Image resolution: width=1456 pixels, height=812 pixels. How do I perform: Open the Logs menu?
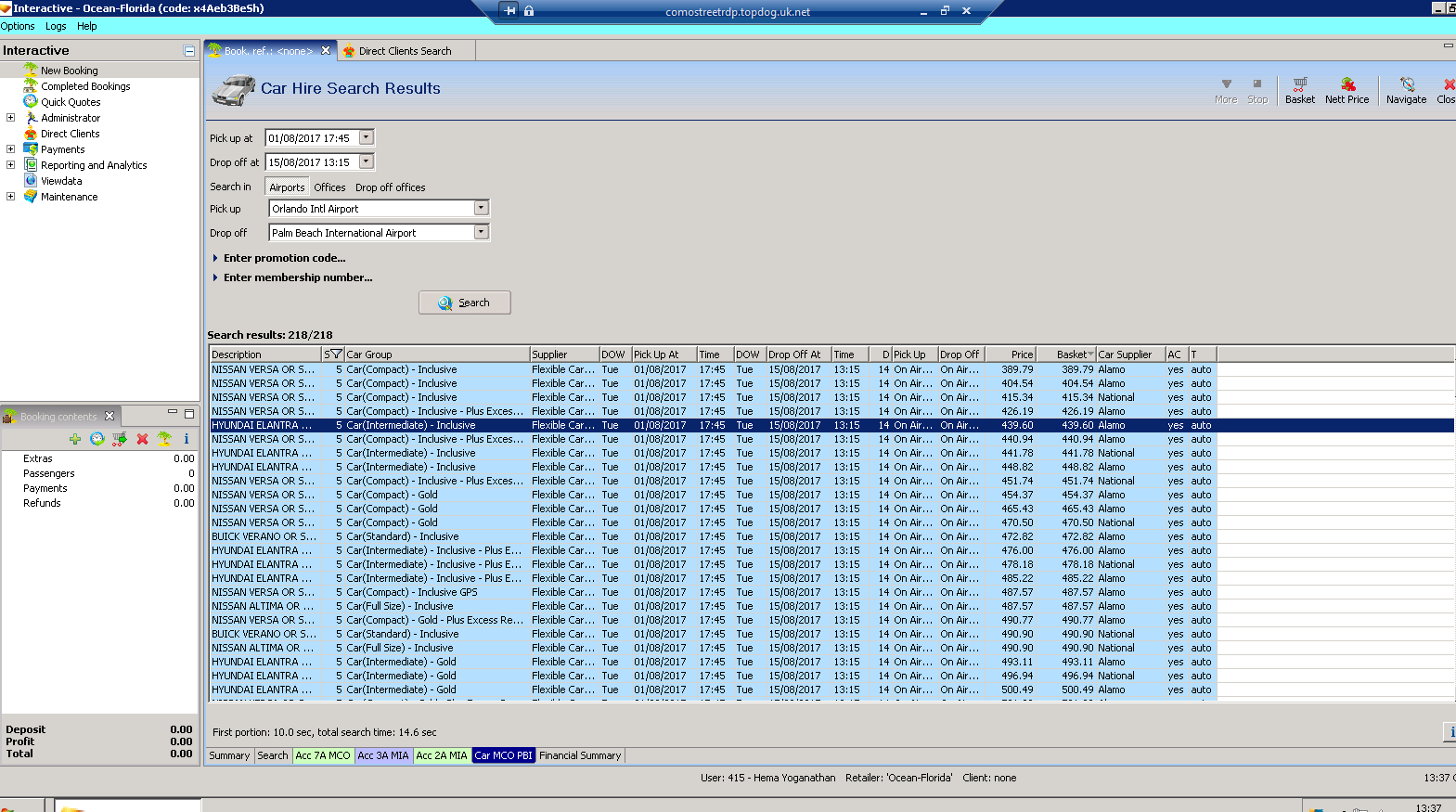56,26
